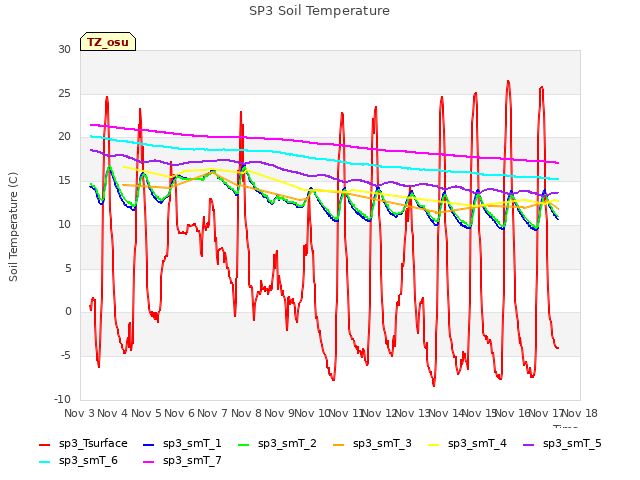This screenshot has height=480, width=640.
Task: Click the sp3_smT_7 legend label
Action: point(192,460)
